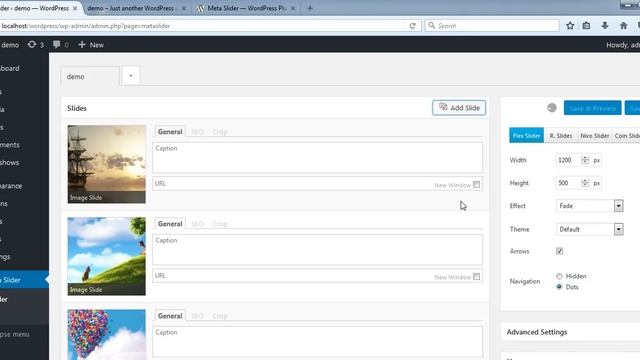640x360 pixels.
Task: Click Save & Preview button
Action: (592, 108)
